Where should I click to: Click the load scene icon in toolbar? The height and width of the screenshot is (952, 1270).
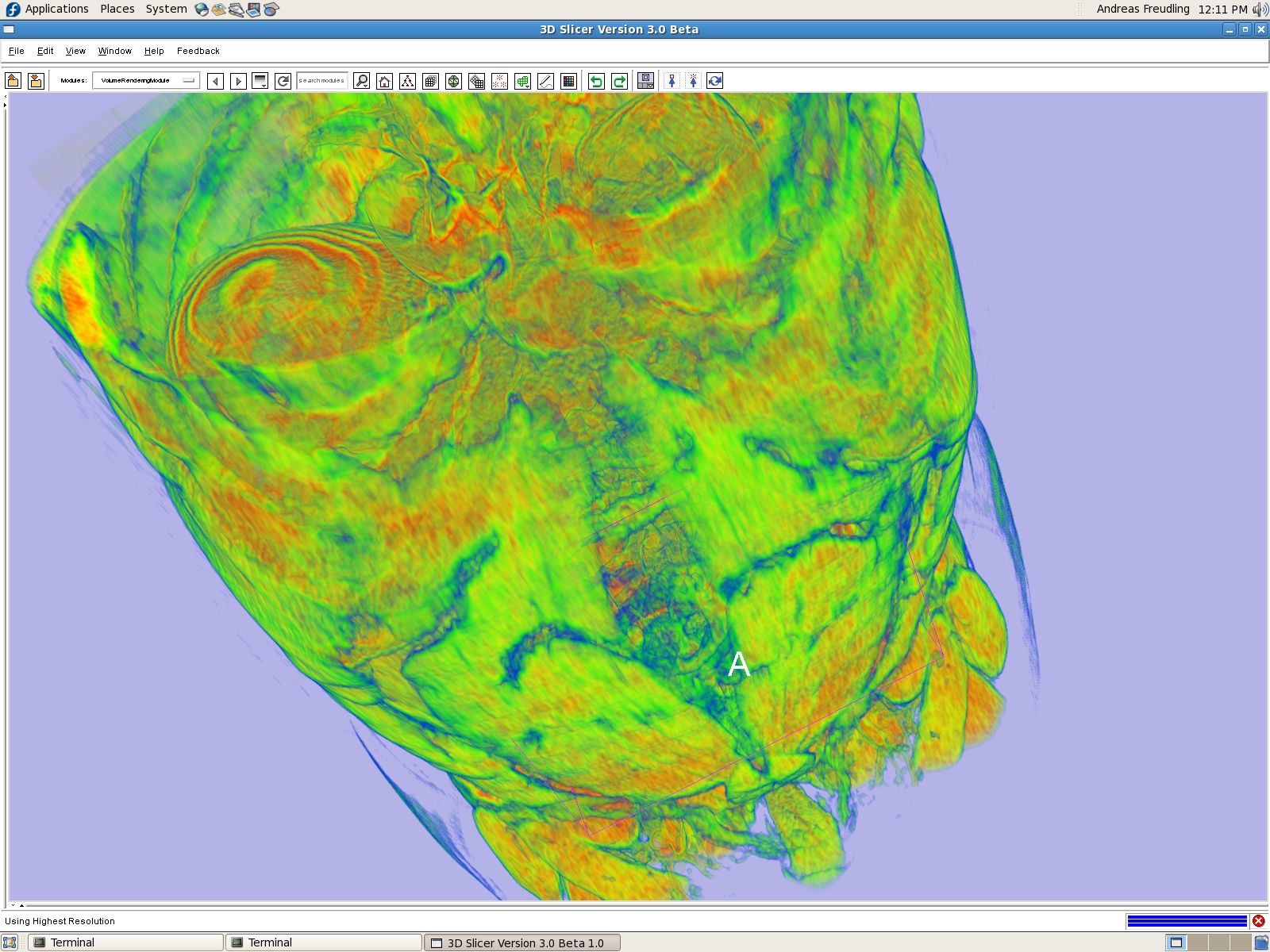(x=13, y=81)
